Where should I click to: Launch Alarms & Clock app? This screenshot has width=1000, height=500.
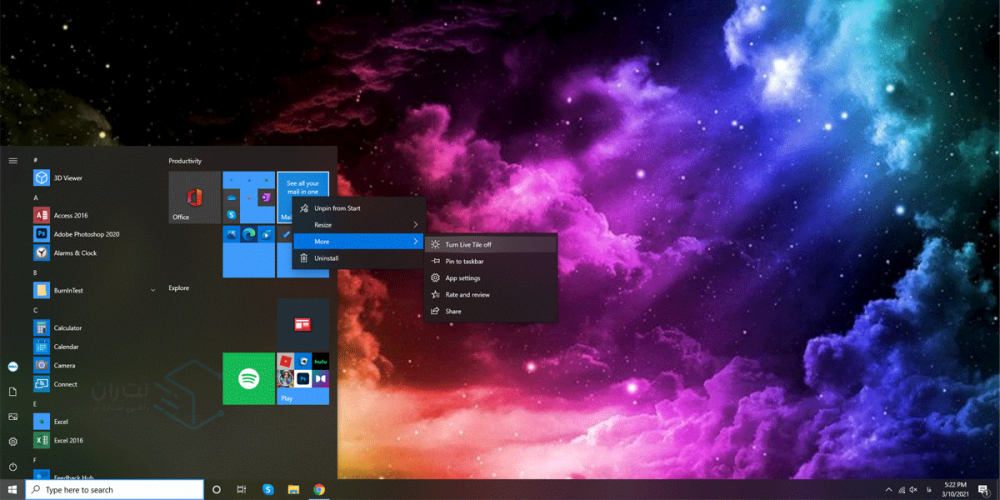pos(74,253)
